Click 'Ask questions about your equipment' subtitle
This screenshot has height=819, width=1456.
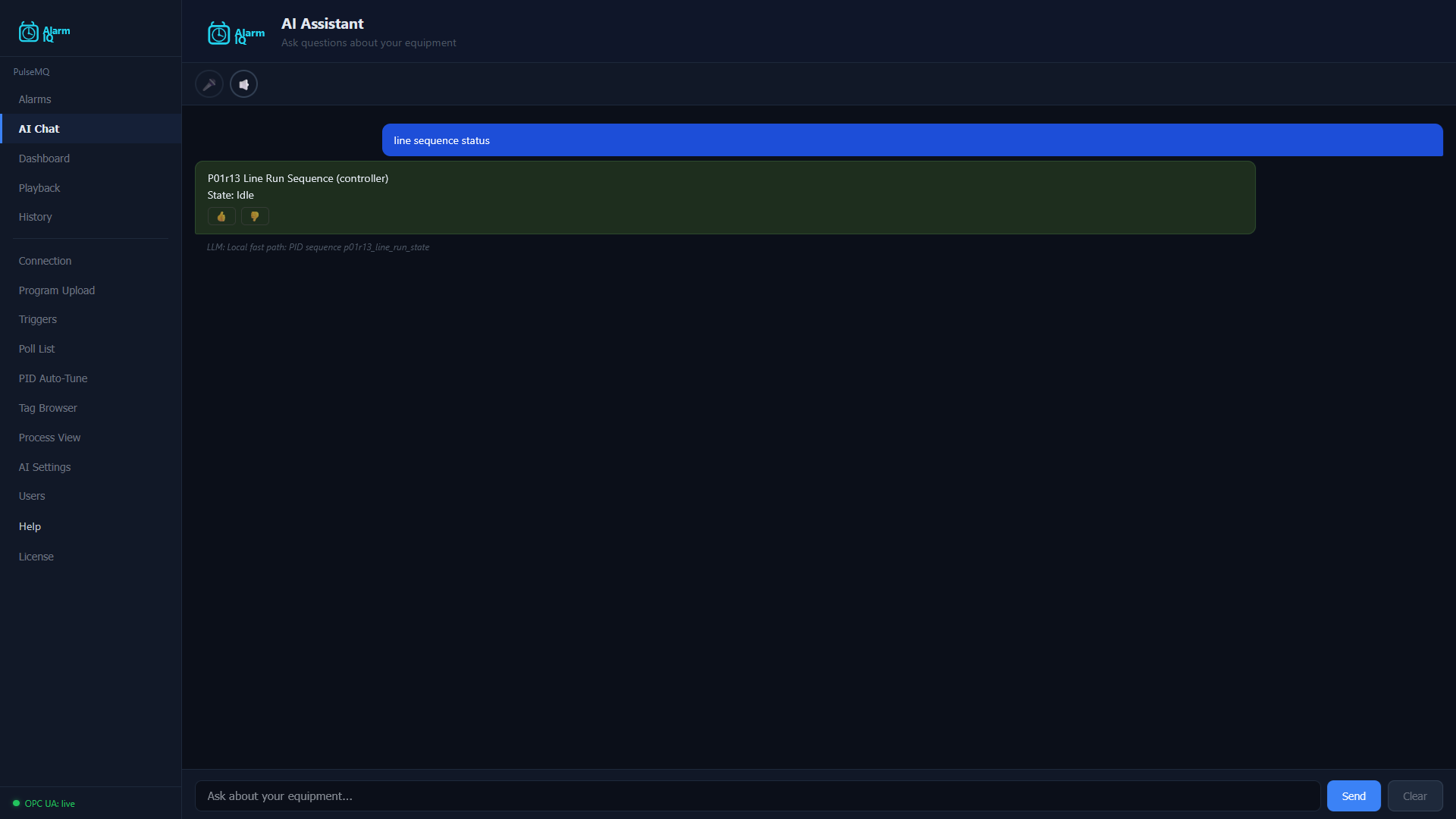[x=369, y=42]
